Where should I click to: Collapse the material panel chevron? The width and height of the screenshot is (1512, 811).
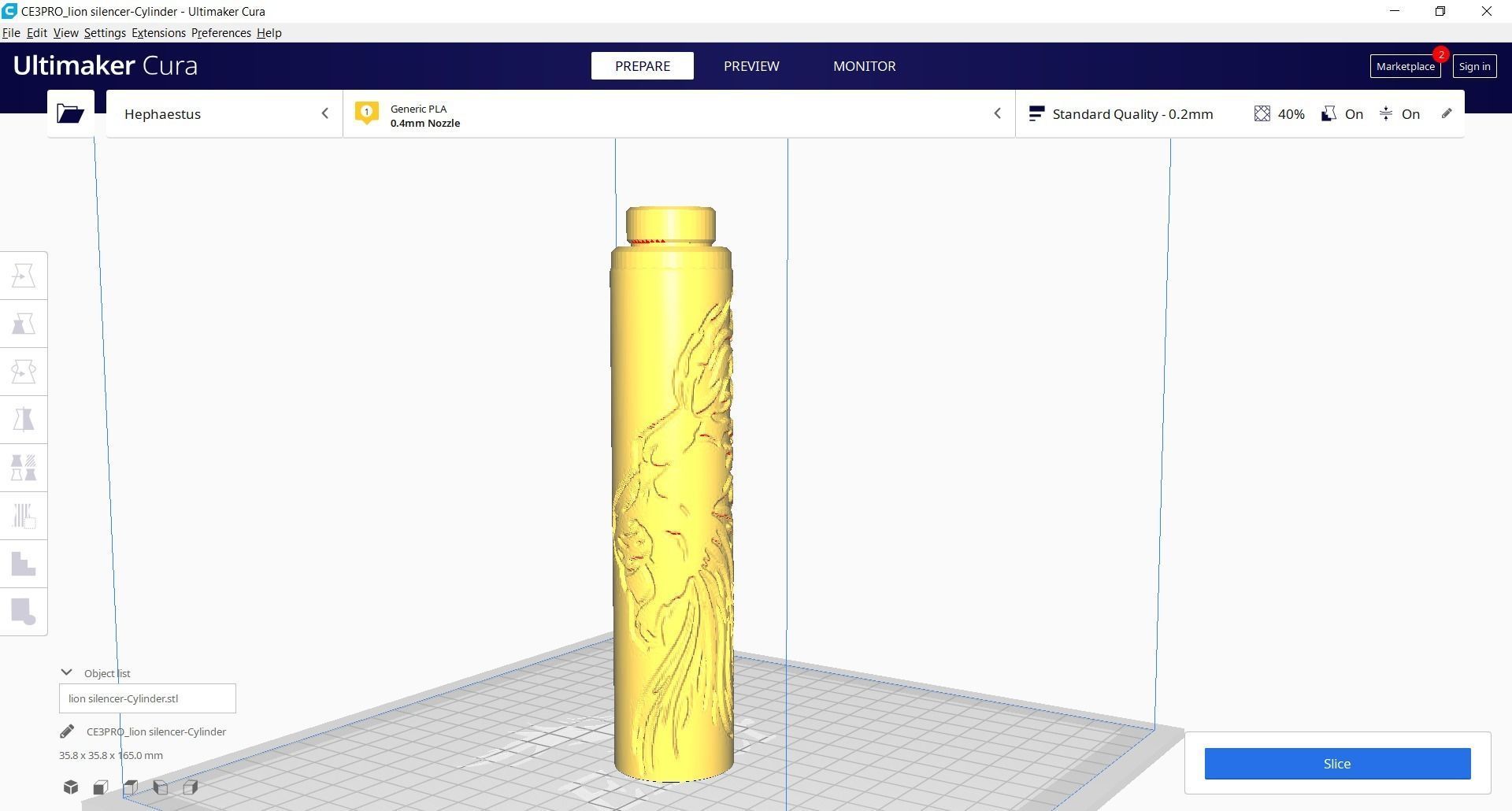coord(997,114)
